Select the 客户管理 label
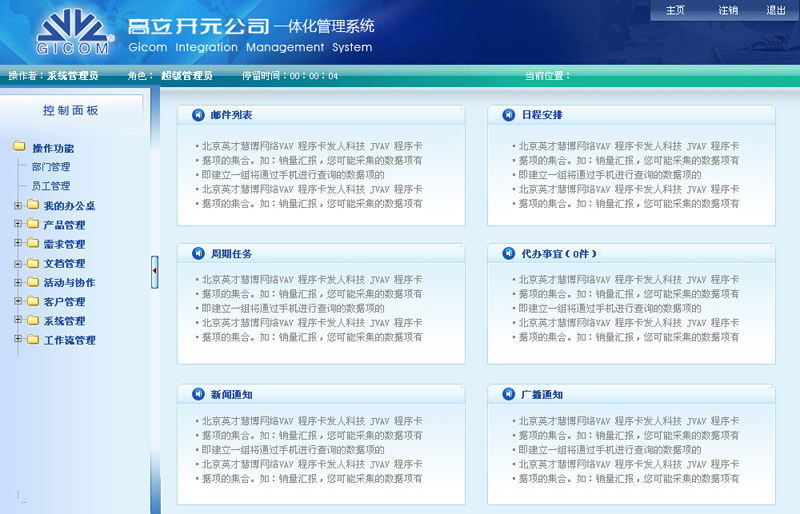 [x=64, y=302]
